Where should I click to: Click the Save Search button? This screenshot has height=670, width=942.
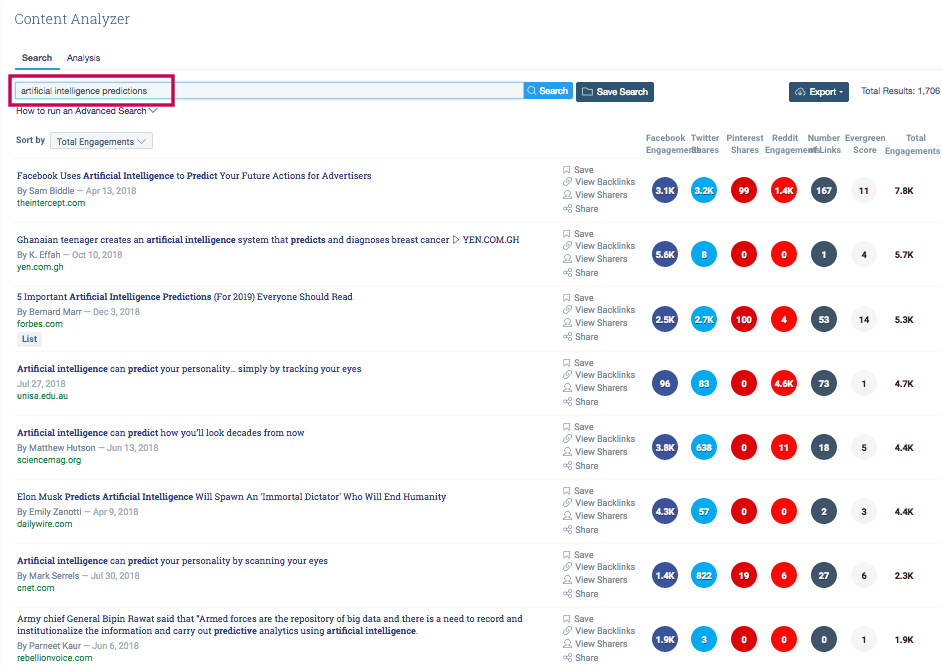coord(614,90)
